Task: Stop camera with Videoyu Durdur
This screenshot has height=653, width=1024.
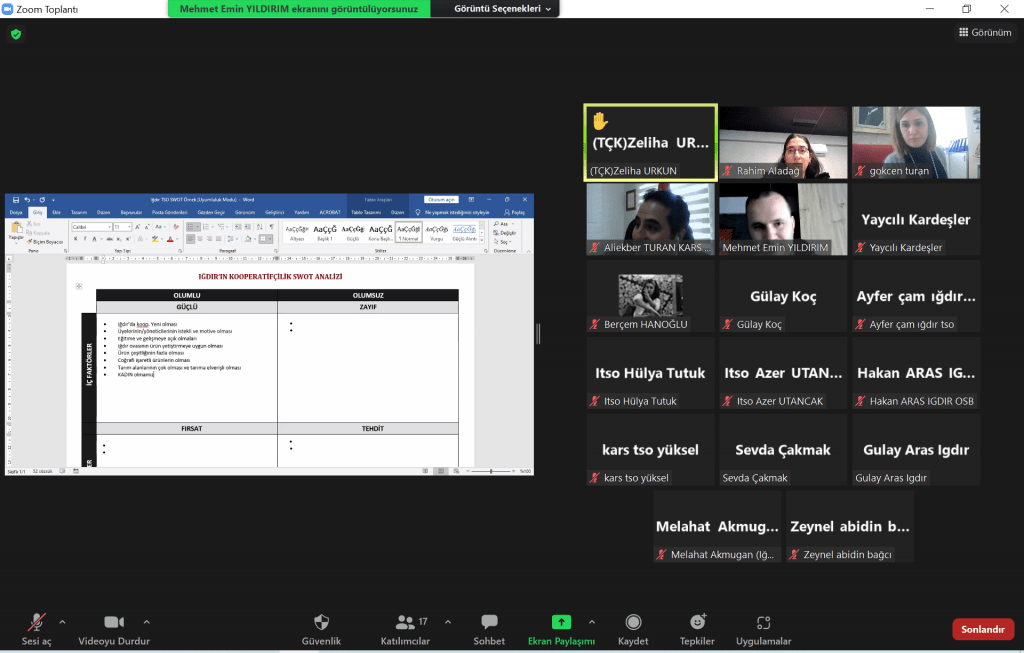Action: 113,623
